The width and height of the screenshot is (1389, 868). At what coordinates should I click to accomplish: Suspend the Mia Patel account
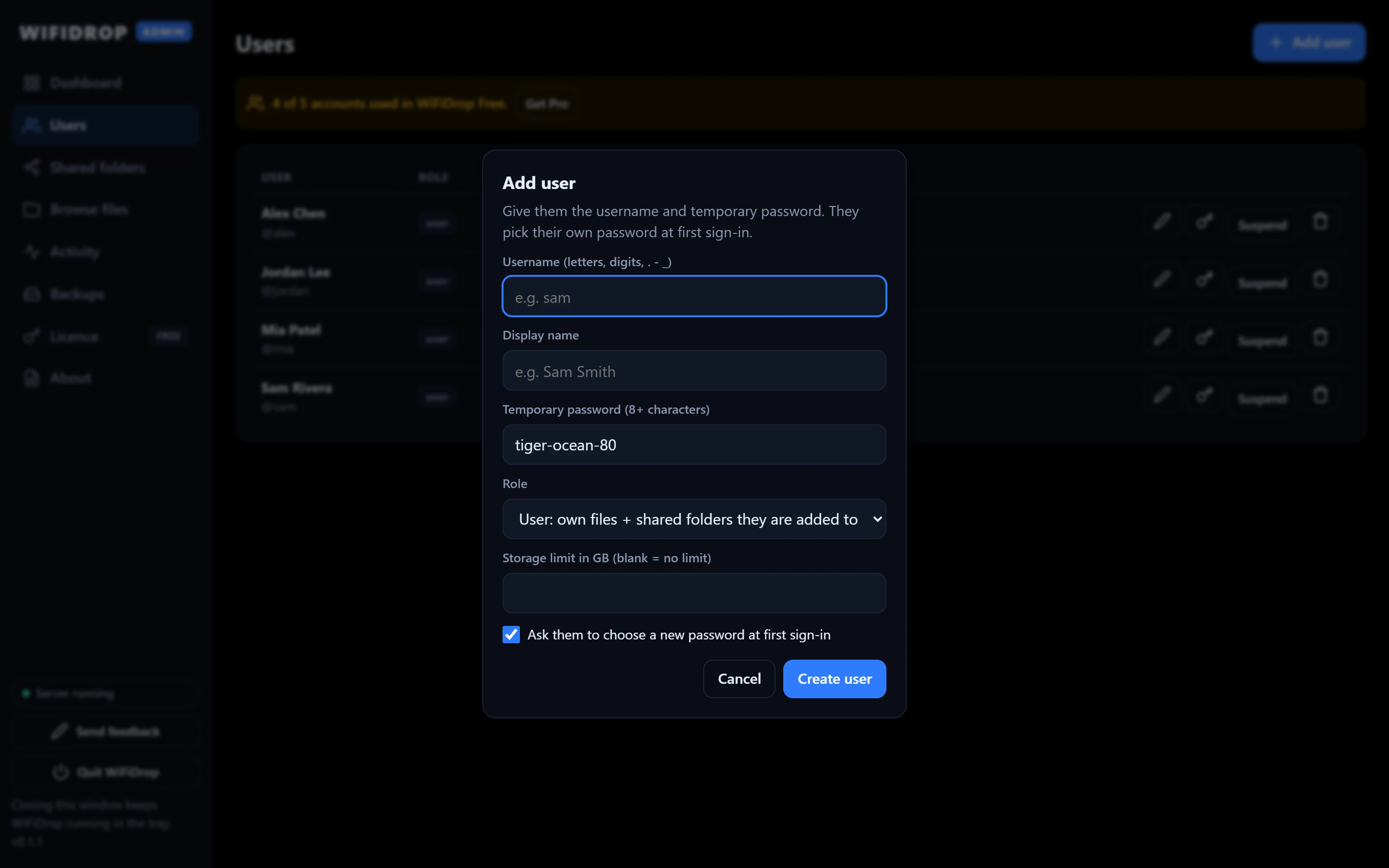(1262, 341)
